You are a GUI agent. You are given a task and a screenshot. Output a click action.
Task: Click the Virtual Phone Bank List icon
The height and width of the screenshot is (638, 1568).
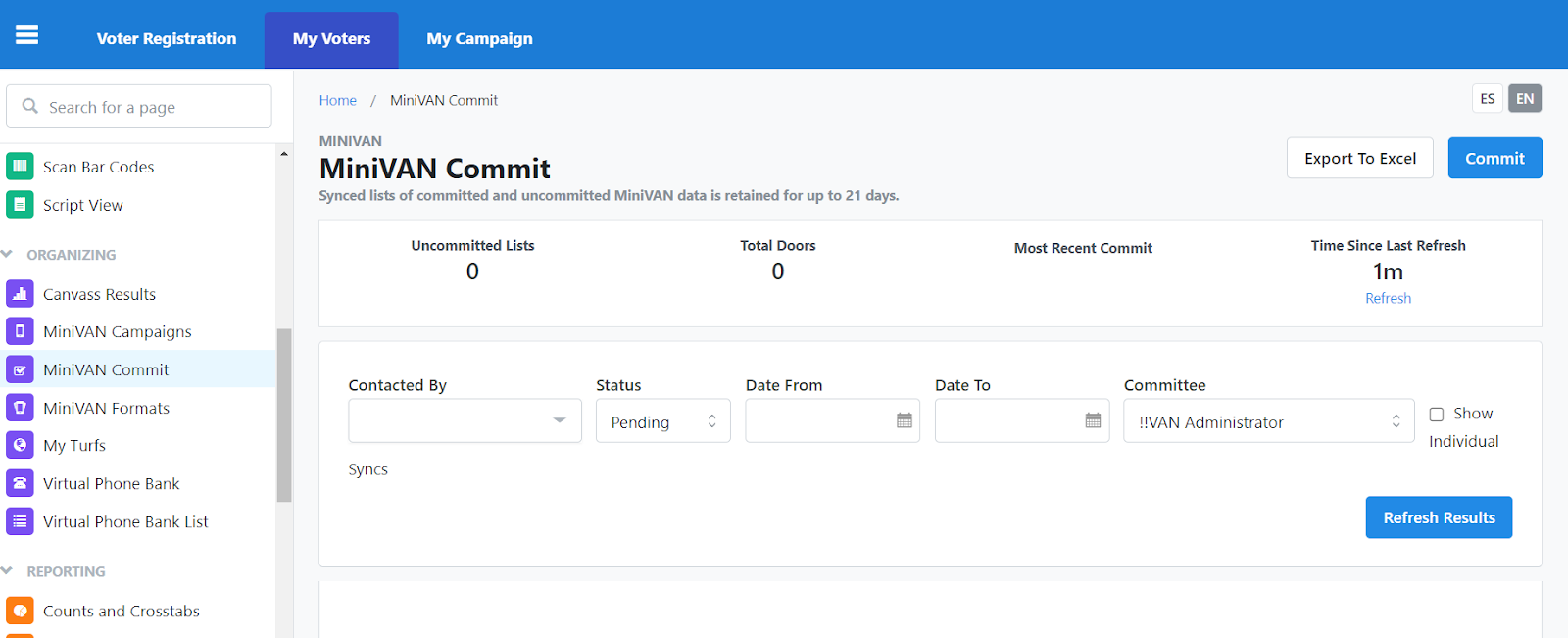(x=20, y=521)
